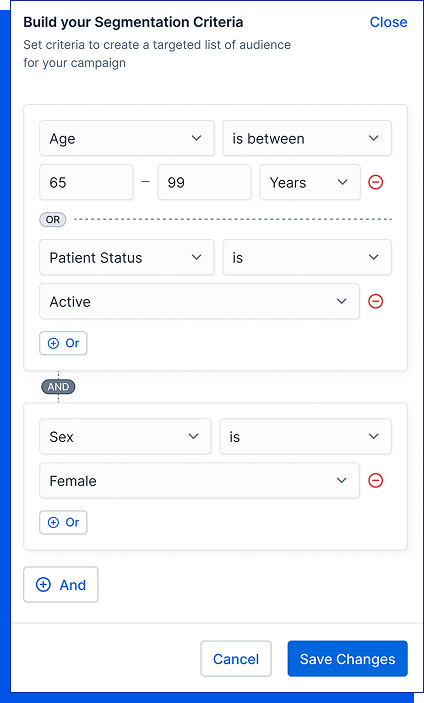Delete the Sex Female criteria row
424x703 pixels.
click(x=376, y=481)
